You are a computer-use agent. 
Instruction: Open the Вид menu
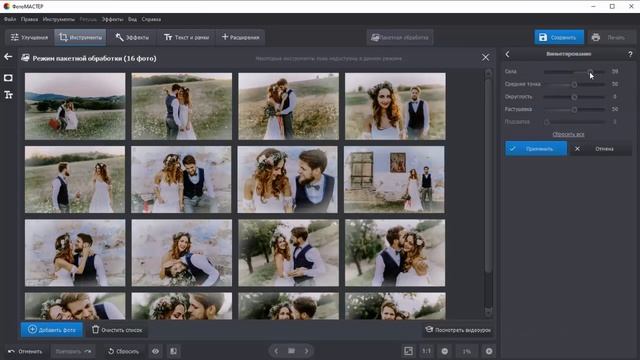[x=132, y=19]
